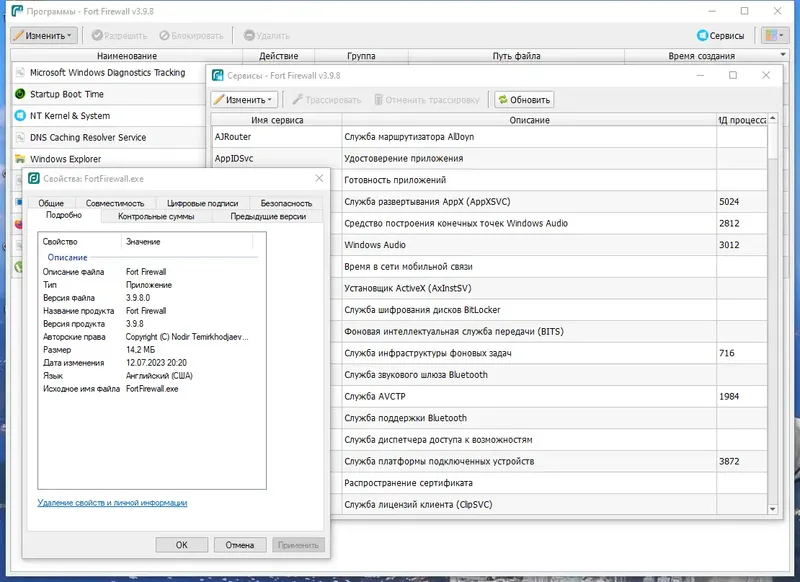Sort by the Группа column header

point(361,56)
